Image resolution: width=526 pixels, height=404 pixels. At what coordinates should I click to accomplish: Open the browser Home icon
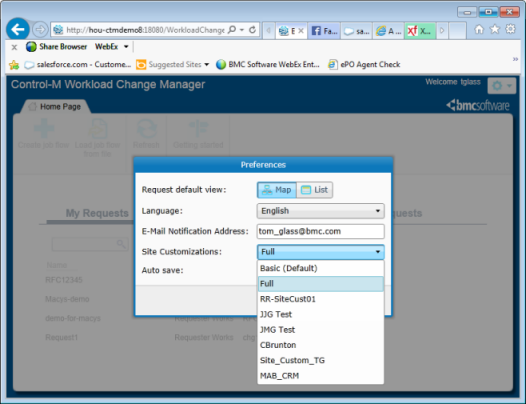tap(479, 30)
